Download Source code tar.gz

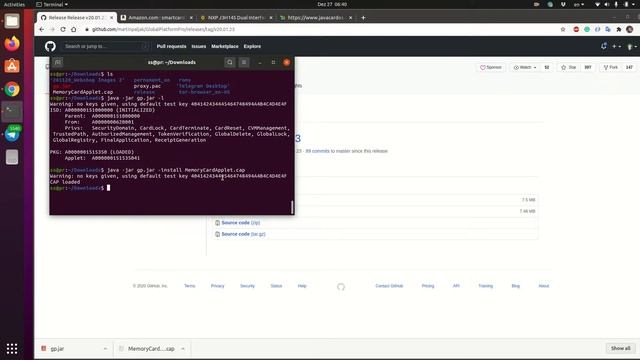click(243, 234)
